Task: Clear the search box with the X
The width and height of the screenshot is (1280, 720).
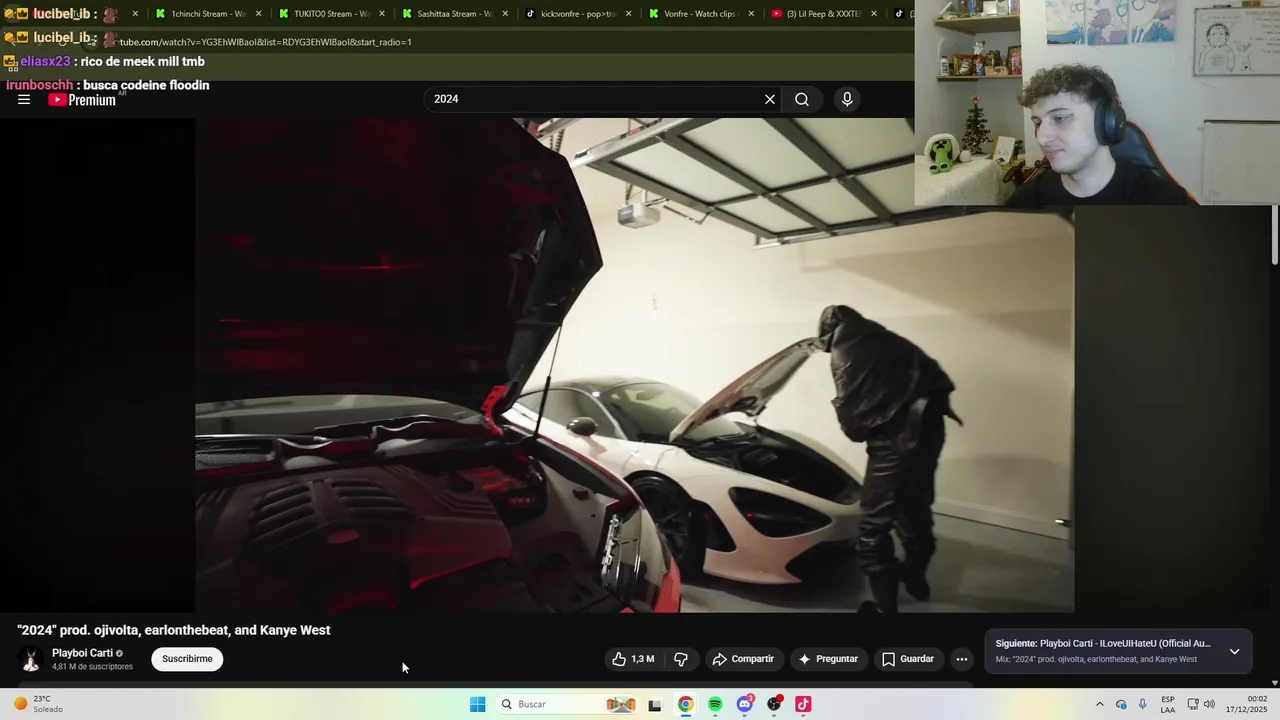Action: [x=770, y=99]
